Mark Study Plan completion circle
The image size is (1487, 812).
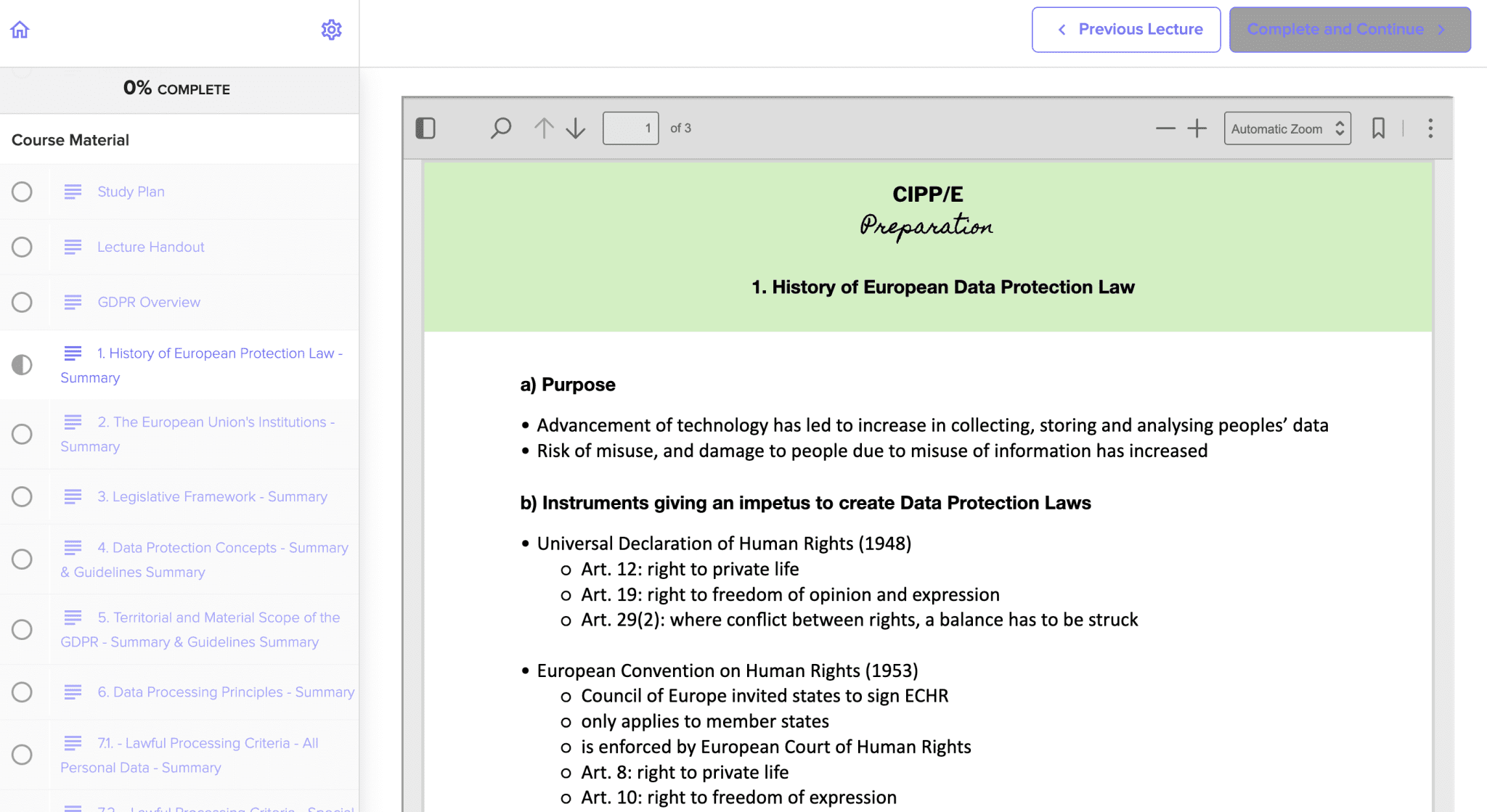coord(22,192)
